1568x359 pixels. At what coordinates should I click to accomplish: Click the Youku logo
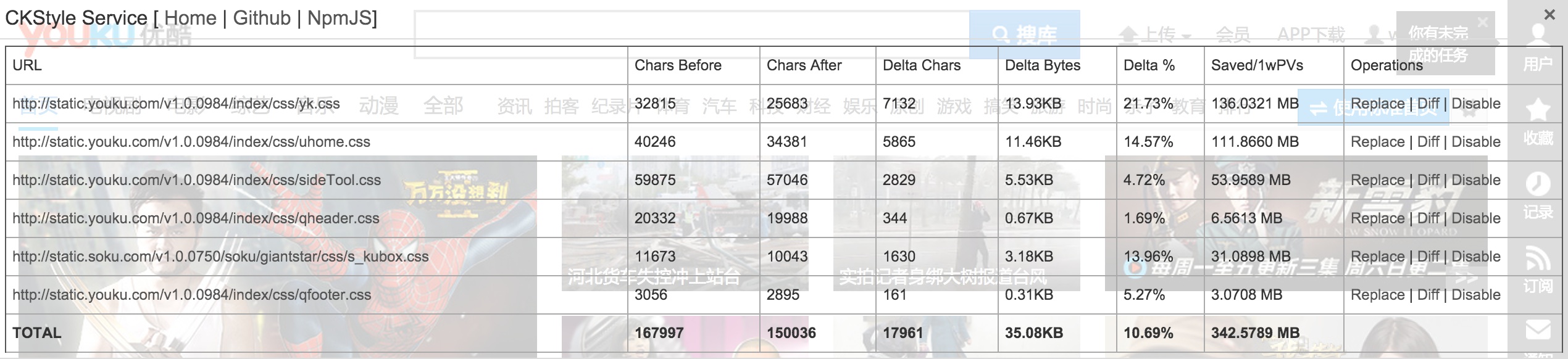pos(80,37)
